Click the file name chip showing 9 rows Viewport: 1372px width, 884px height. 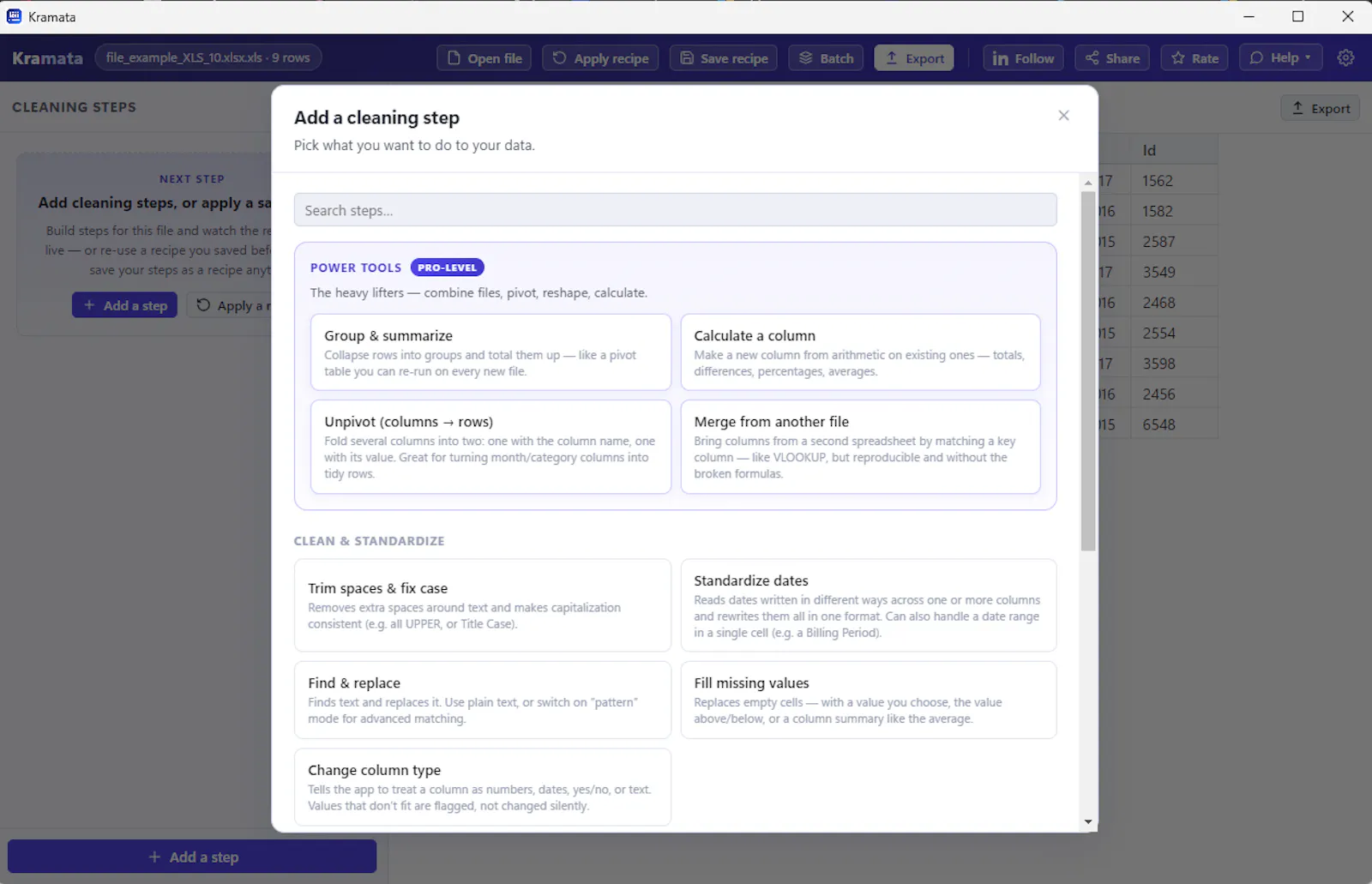208,57
